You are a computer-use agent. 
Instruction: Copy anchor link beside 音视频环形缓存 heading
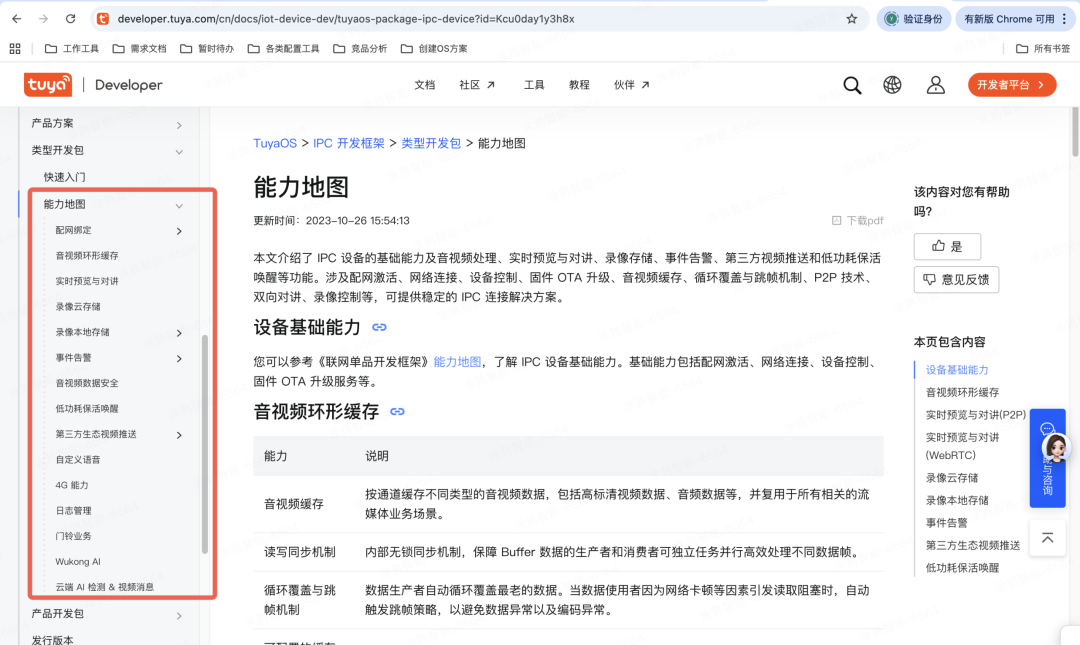tap(397, 409)
